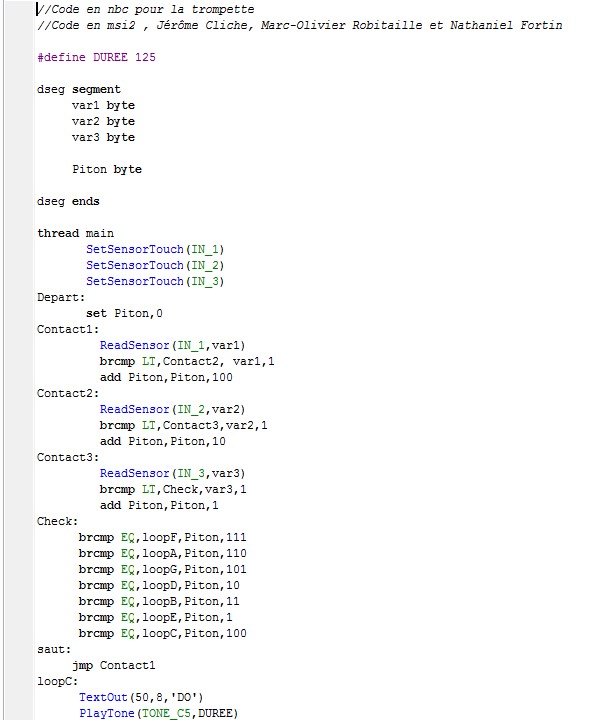This screenshot has height=720, width=592.
Task: Place cursor on 'dseg segment' line
Action: 79,90
